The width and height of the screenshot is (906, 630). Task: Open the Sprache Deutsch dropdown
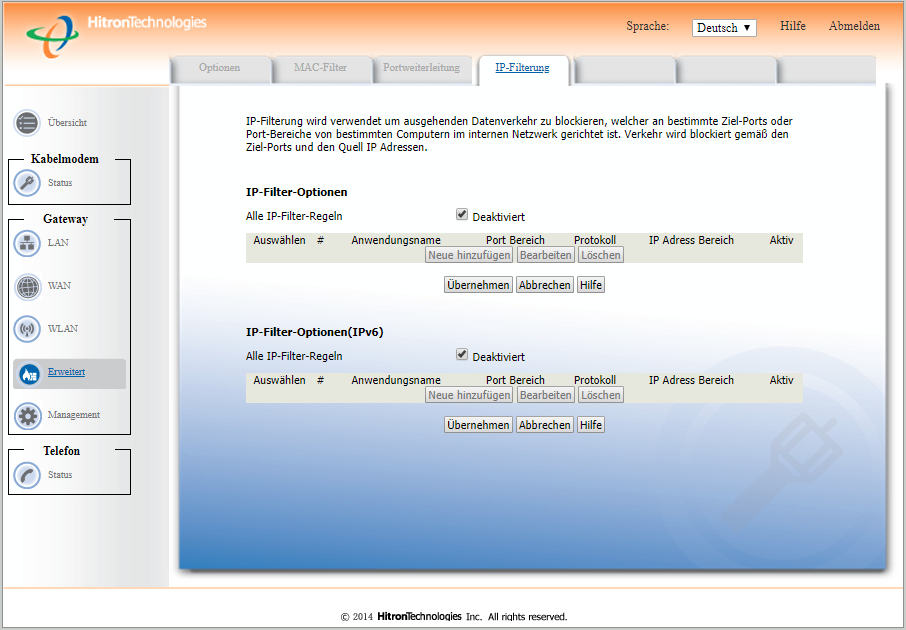[724, 28]
